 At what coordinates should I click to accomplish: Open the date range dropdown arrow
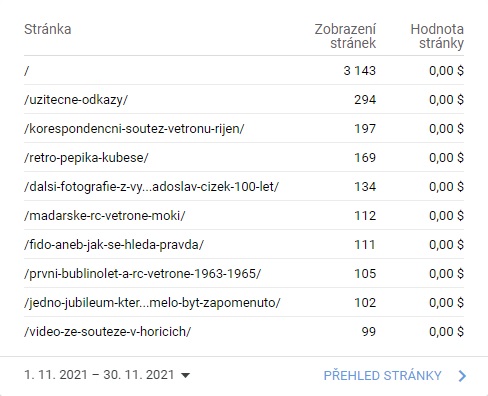[x=185, y=376]
